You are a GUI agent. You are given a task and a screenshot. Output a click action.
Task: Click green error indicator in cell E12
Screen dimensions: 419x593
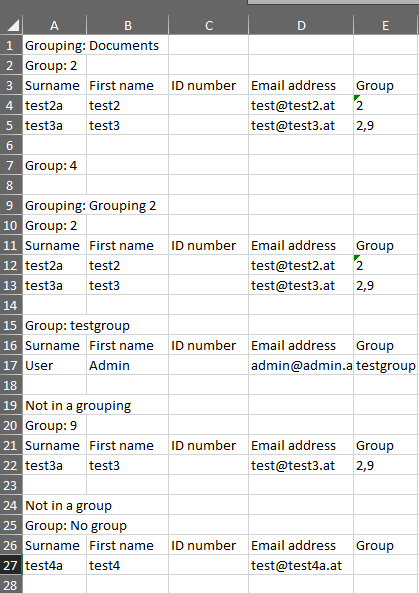356,258
